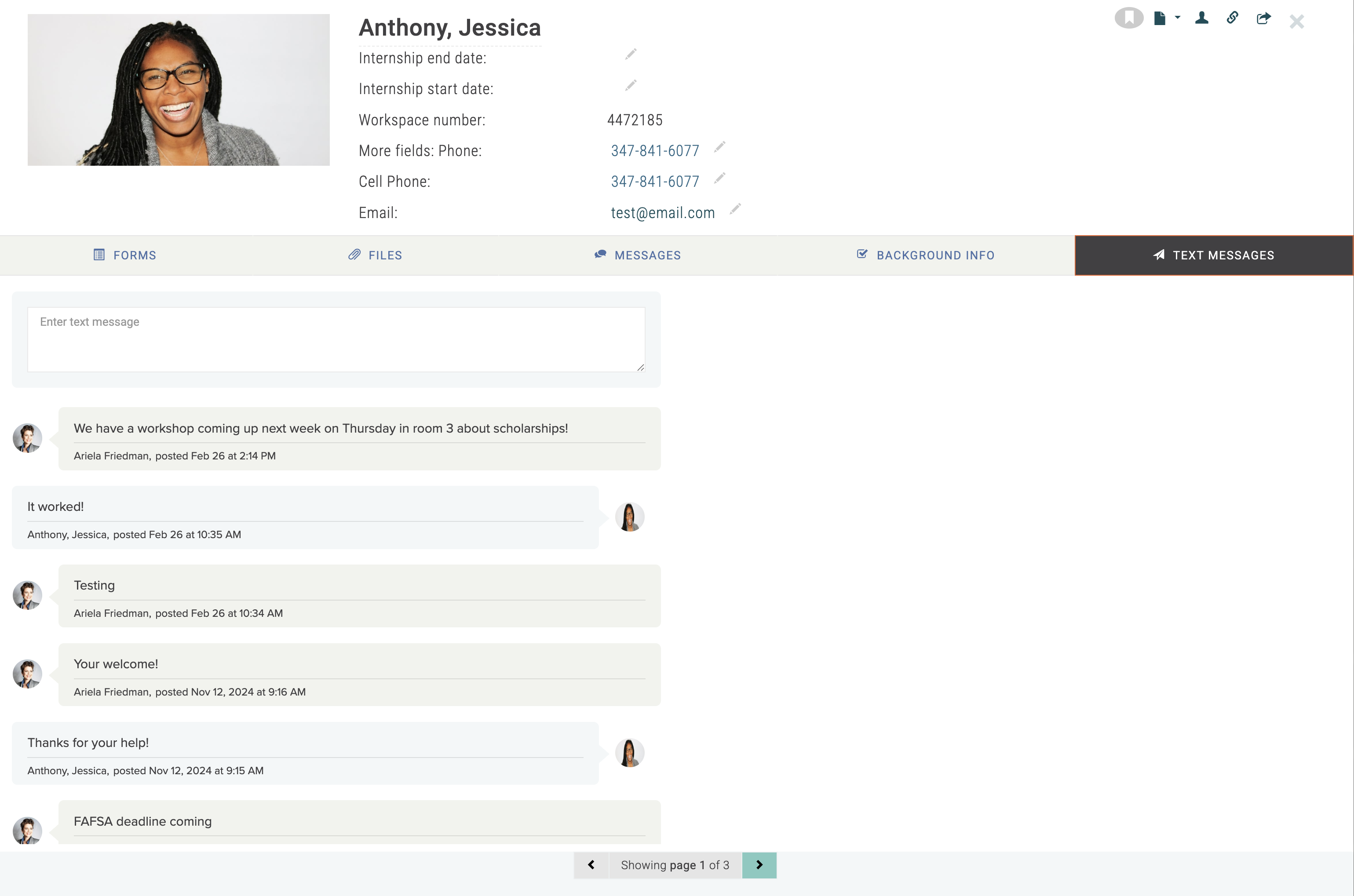This screenshot has height=896, width=1354.
Task: Click the Showing page 1 of 3 label
Action: pyautogui.click(x=675, y=865)
